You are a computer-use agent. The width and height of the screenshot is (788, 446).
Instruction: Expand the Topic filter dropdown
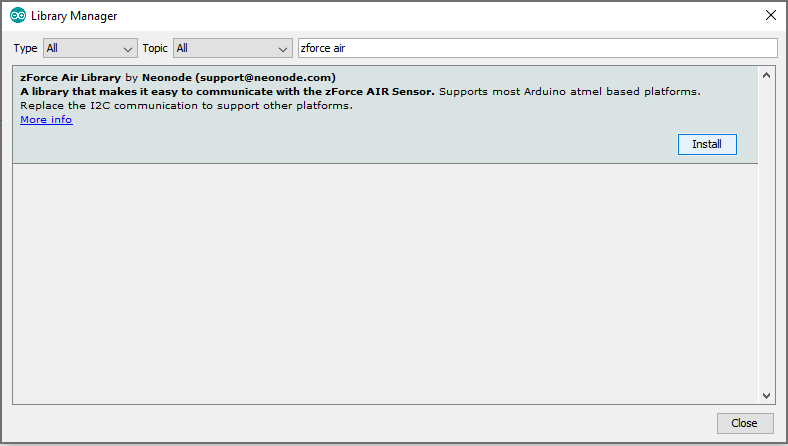pyautogui.click(x=231, y=48)
